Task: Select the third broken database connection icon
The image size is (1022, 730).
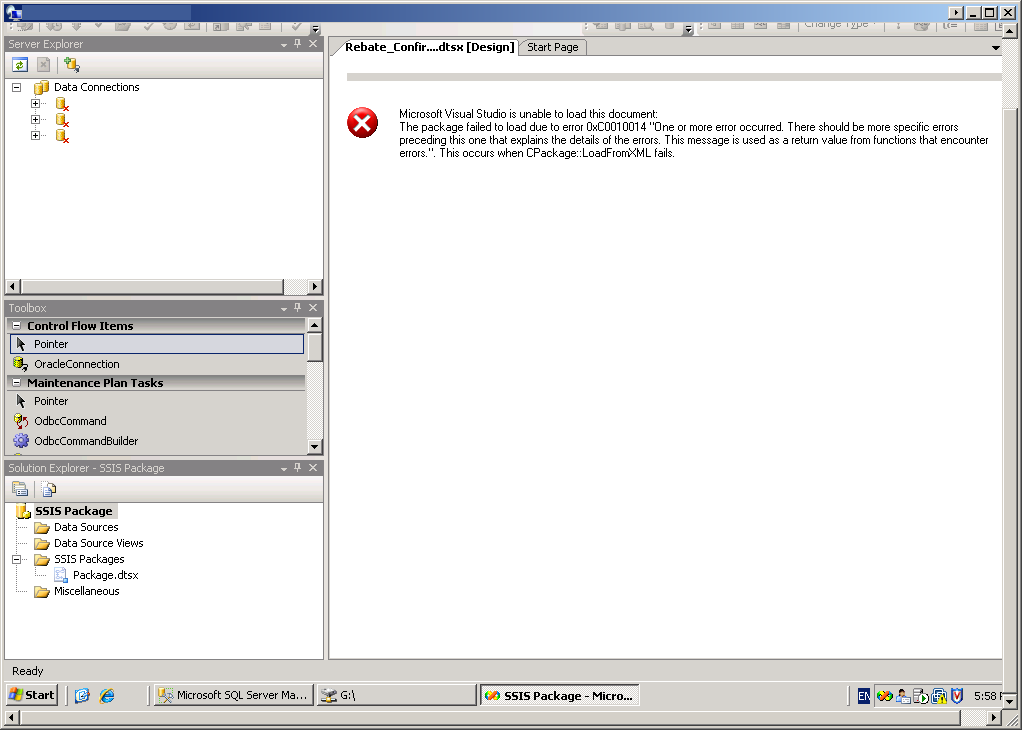Action: coord(62,136)
